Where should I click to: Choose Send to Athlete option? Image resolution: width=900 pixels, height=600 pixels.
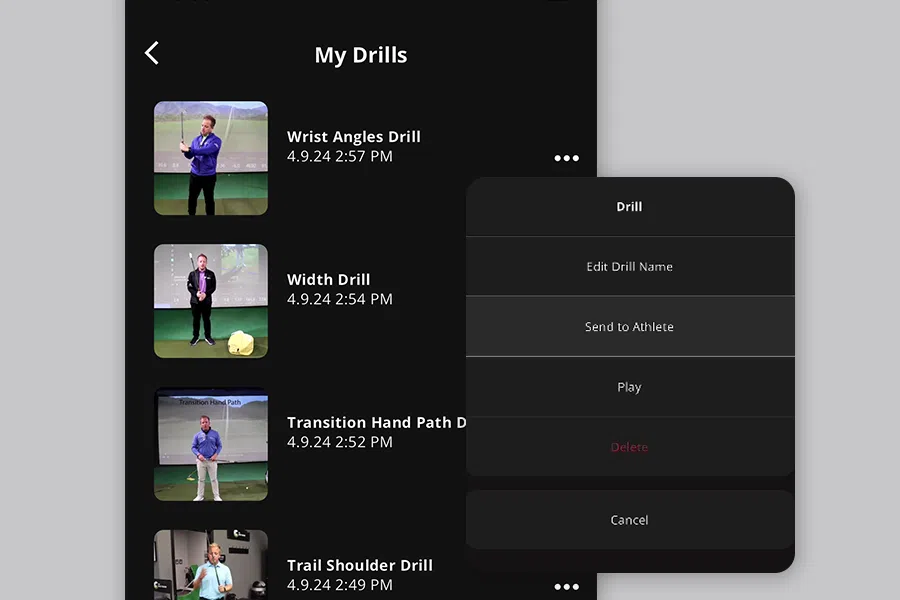(629, 326)
